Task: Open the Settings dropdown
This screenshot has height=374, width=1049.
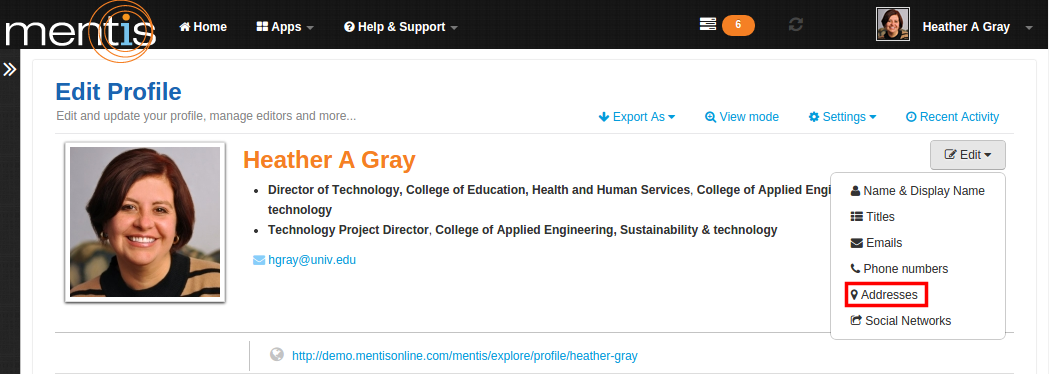Action: coord(842,117)
